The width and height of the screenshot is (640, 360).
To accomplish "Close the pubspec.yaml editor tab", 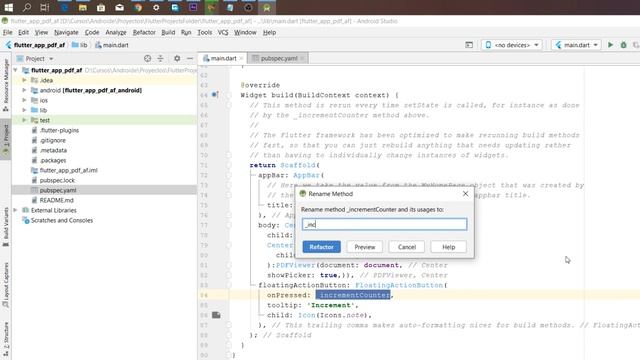I will point(302,58).
